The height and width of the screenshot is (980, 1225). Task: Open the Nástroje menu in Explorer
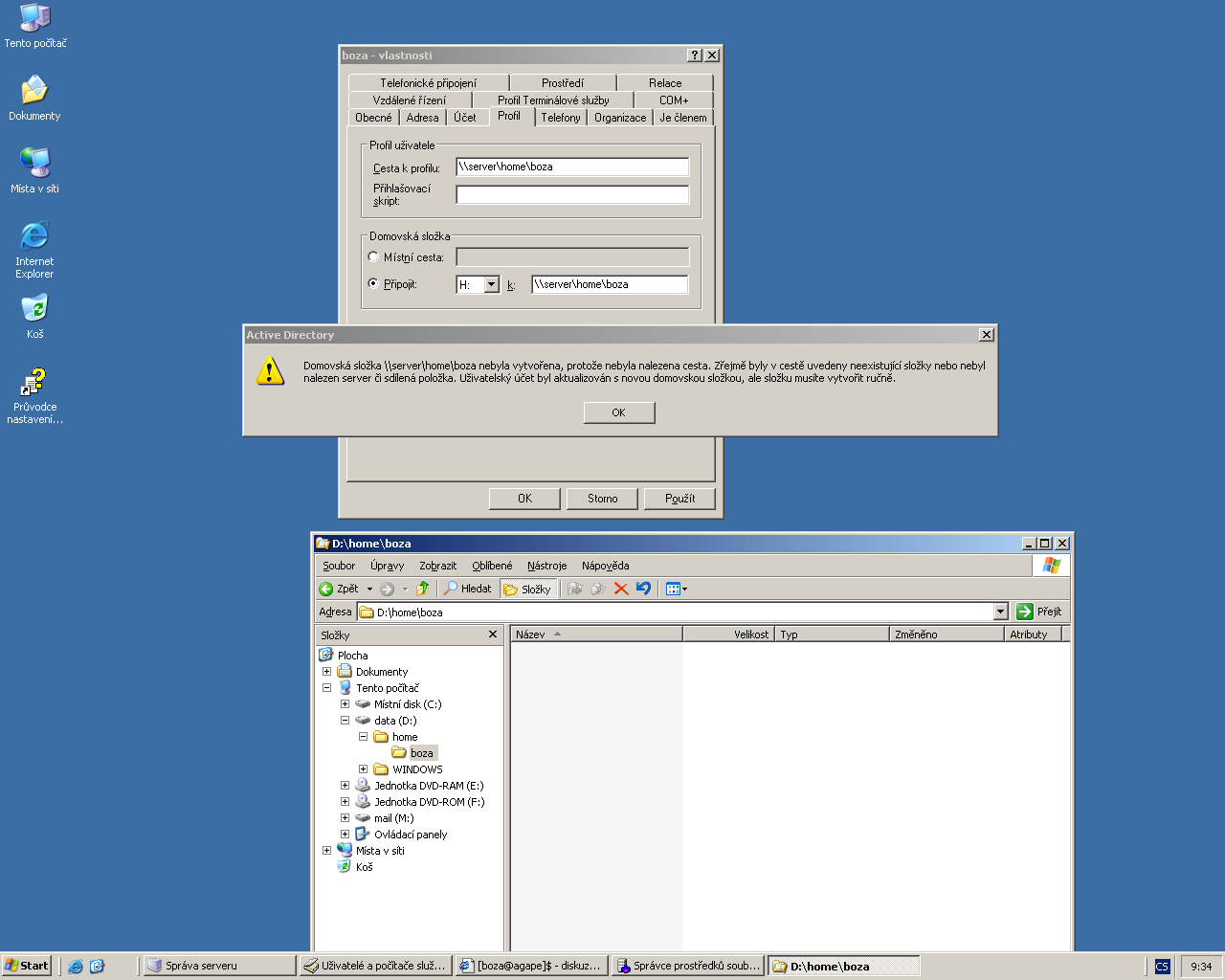[546, 566]
